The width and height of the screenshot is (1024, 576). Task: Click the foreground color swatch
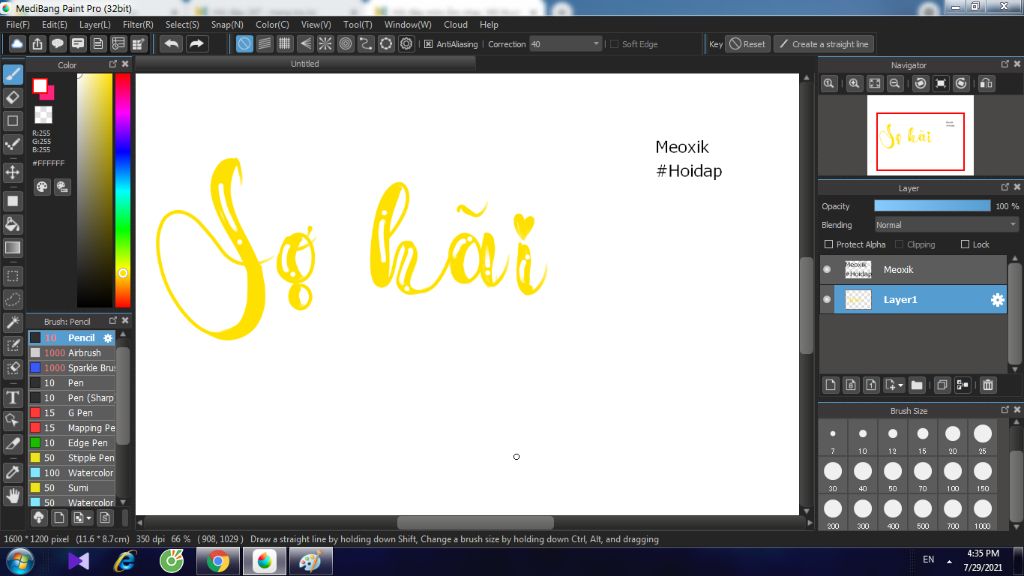[x=40, y=86]
